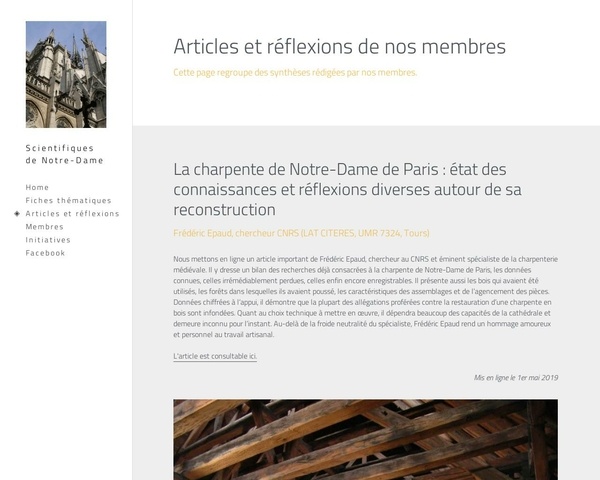This screenshot has width=600, height=480.
Task: Click the diamond marker beside Articles et réflexions
Action: [x=17, y=214]
